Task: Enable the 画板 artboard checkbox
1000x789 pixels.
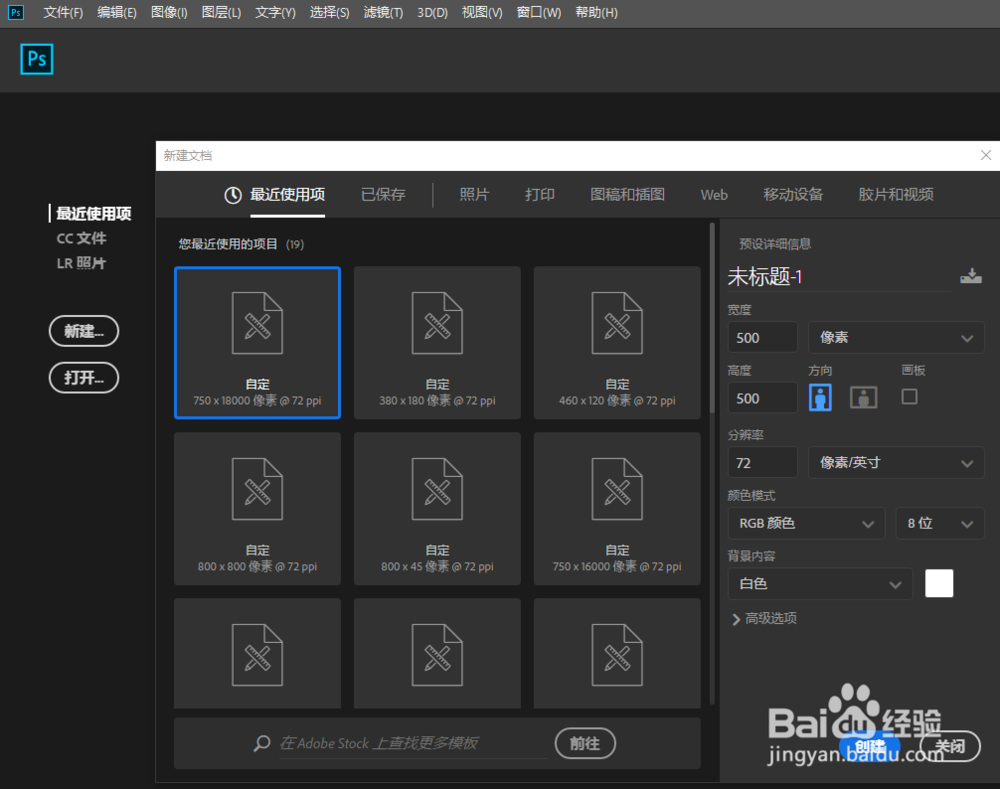Action: [x=908, y=396]
